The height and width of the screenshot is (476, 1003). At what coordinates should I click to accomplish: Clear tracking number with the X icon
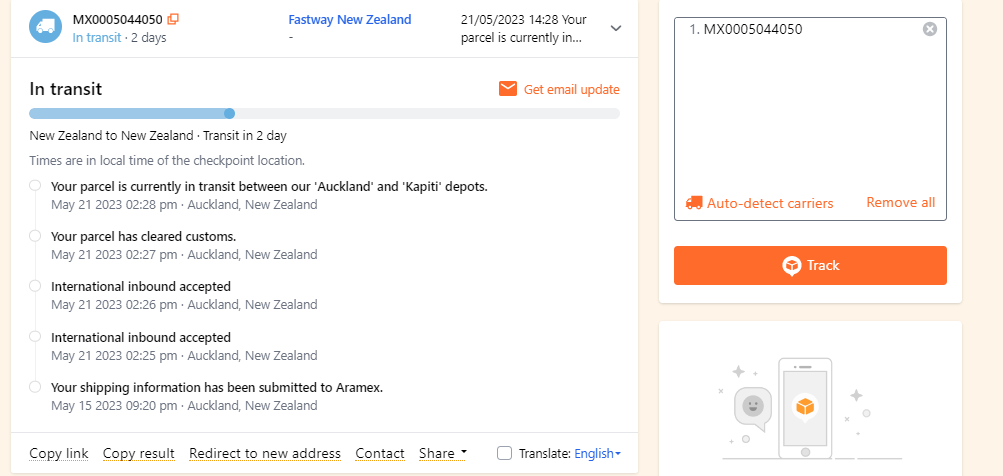(x=930, y=29)
